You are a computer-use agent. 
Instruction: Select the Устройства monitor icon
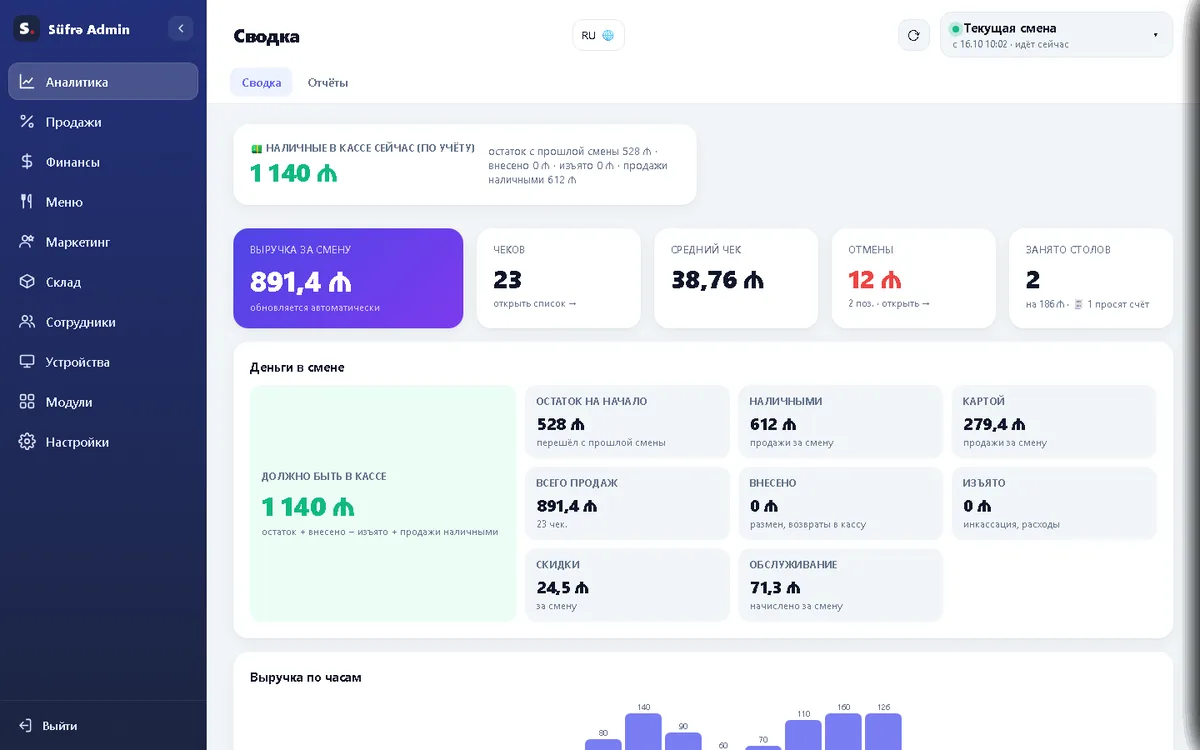tap(27, 362)
